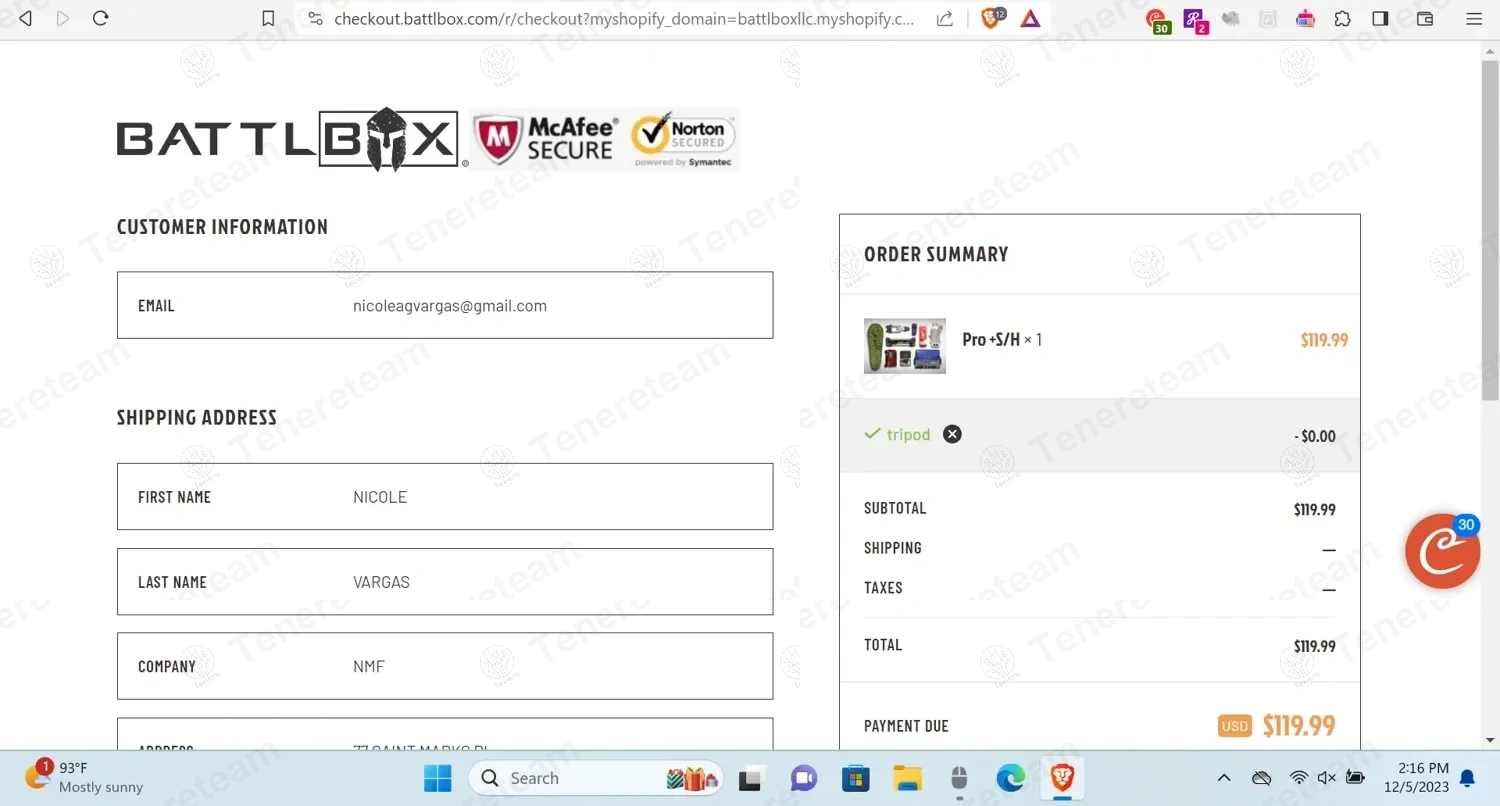
Task: Open the browser Extensions puzzle icon
Action: pos(1343,19)
